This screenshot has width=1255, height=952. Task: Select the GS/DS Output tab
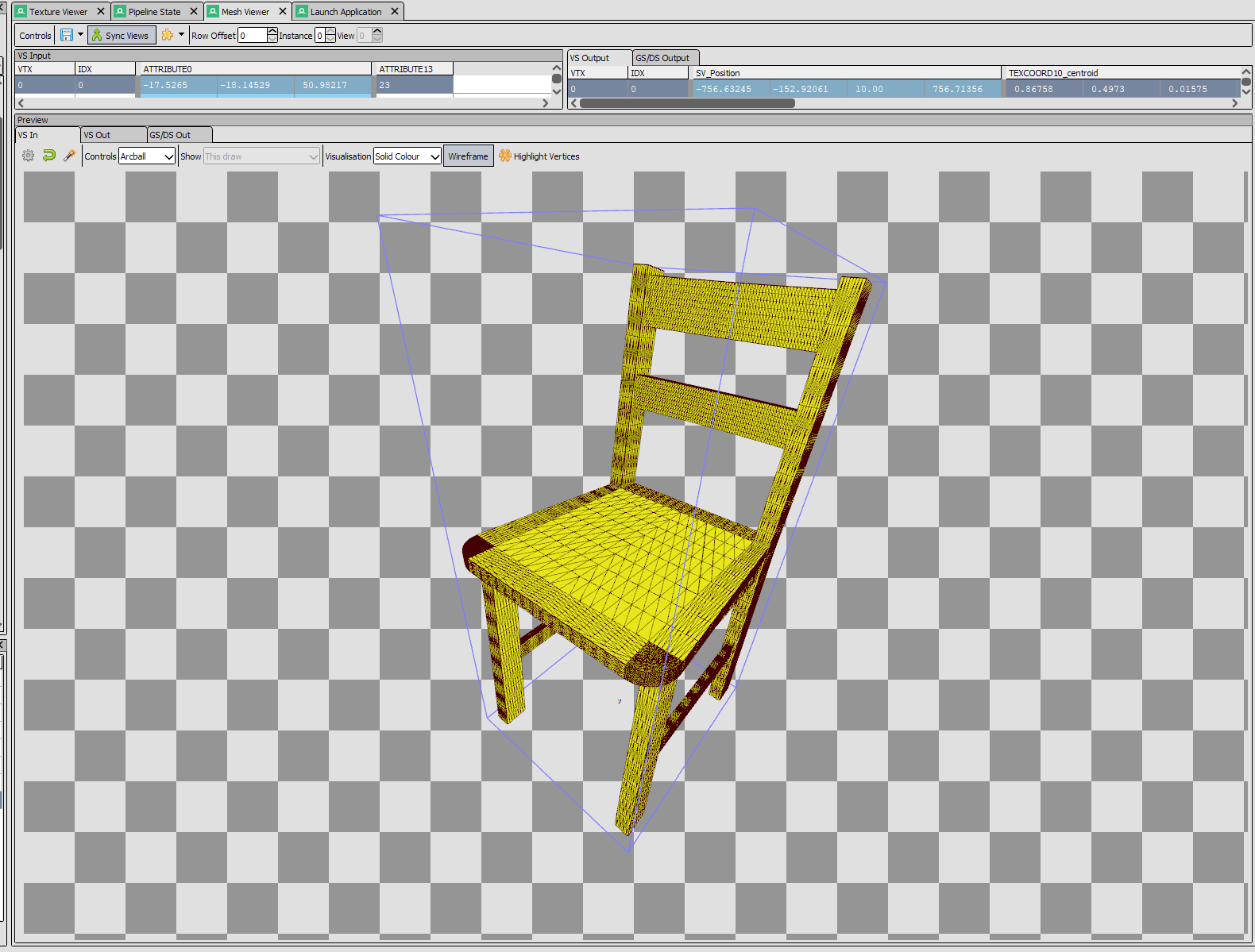[x=666, y=58]
